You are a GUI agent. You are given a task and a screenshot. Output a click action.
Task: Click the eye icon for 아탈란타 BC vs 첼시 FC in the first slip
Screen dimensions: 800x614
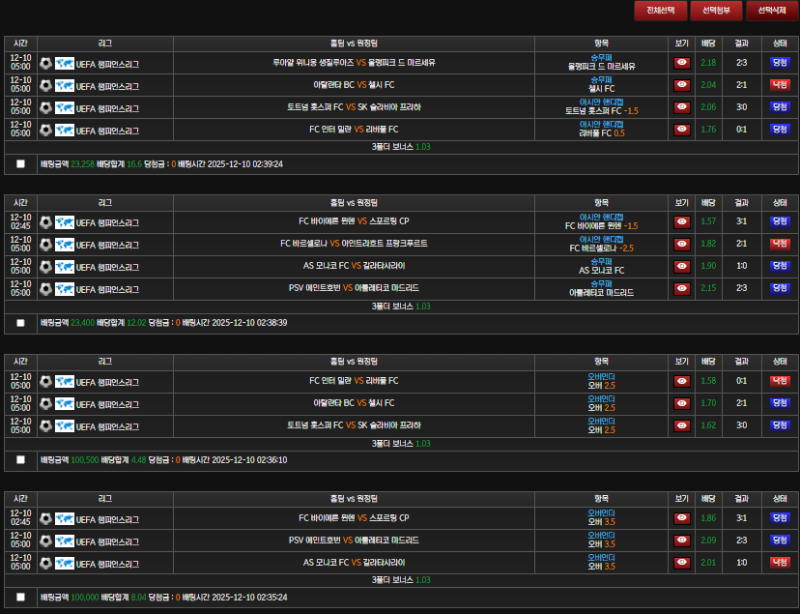point(682,85)
